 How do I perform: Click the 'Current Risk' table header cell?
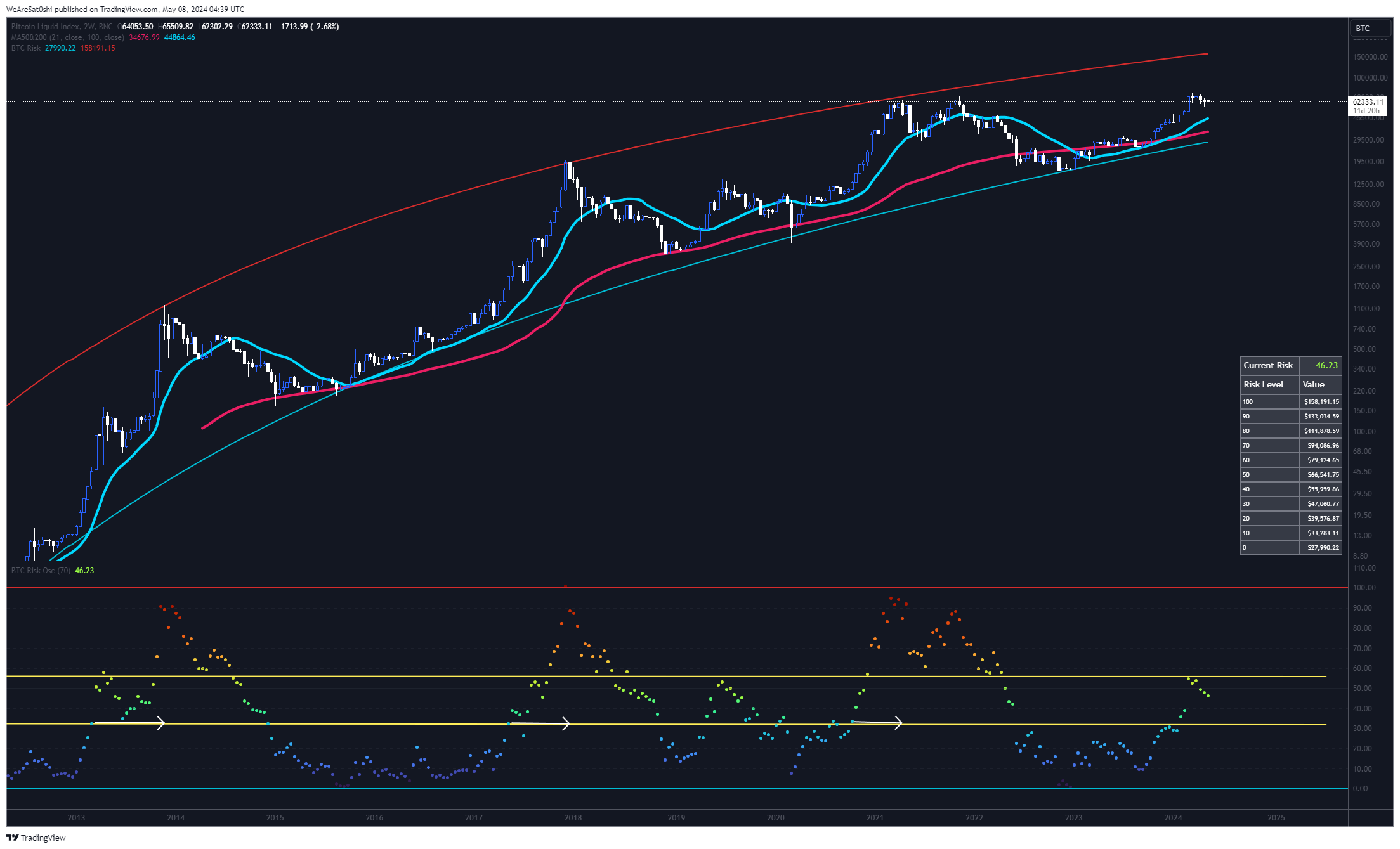point(1269,365)
